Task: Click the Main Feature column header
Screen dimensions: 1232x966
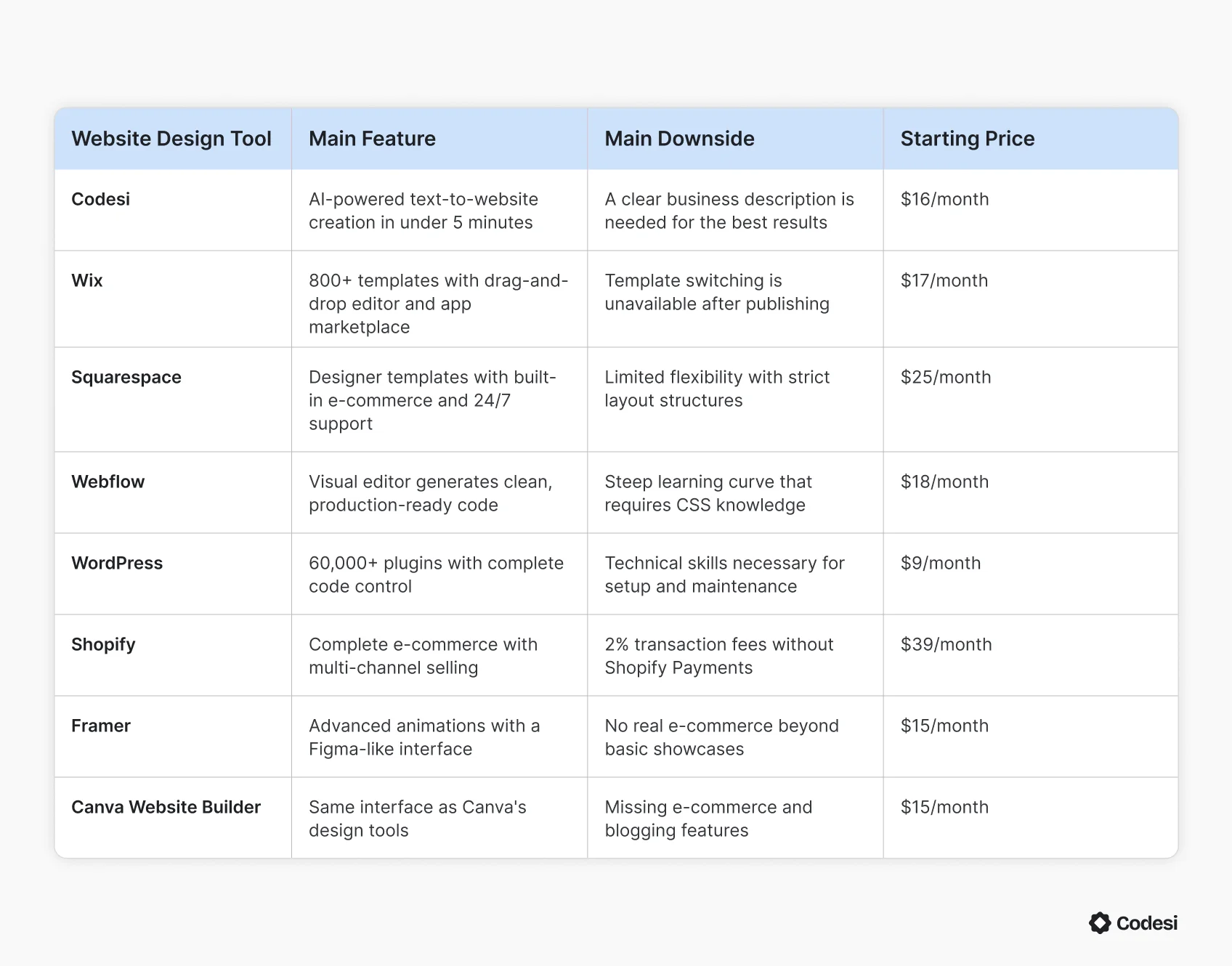Action: click(x=372, y=139)
